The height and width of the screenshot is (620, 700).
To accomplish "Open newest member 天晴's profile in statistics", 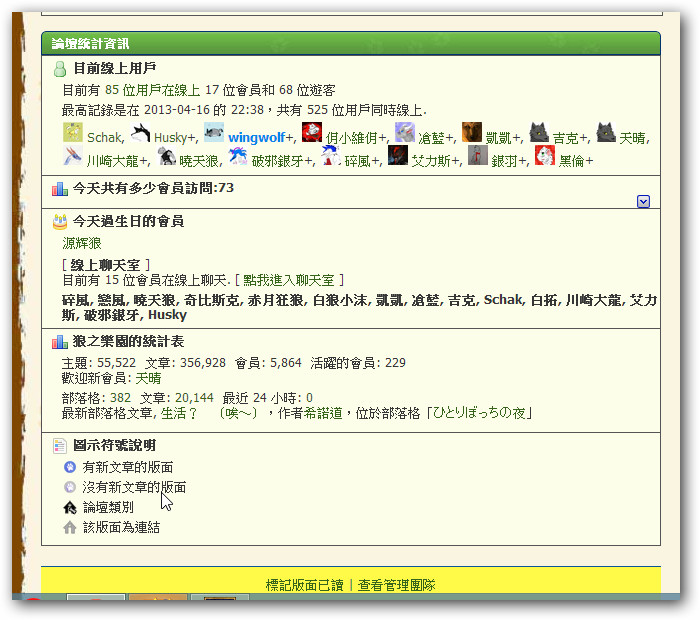I will pos(148,378).
